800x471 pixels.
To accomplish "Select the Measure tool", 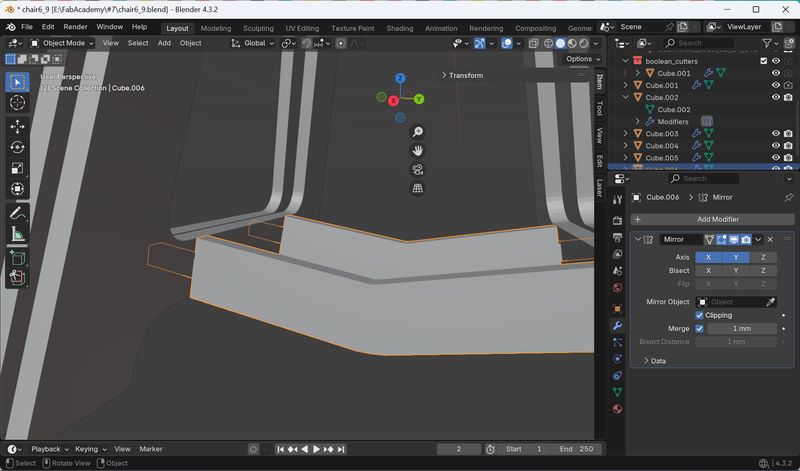I will click(x=17, y=234).
